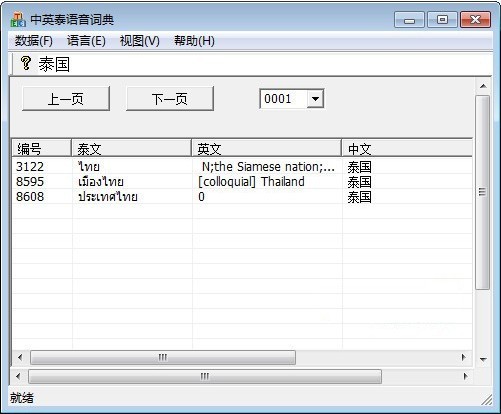Select row number 8608
The width and height of the screenshot is (501, 414).
[30, 197]
